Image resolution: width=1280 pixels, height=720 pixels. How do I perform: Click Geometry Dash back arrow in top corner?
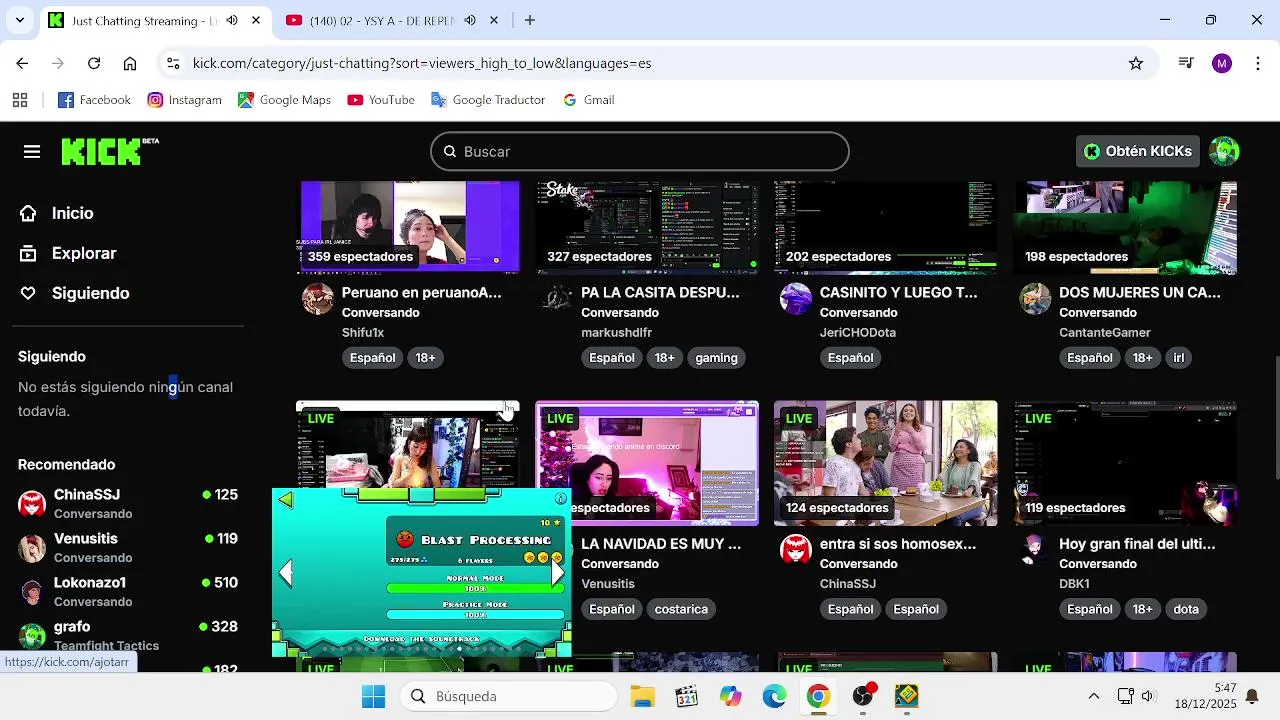tap(286, 500)
